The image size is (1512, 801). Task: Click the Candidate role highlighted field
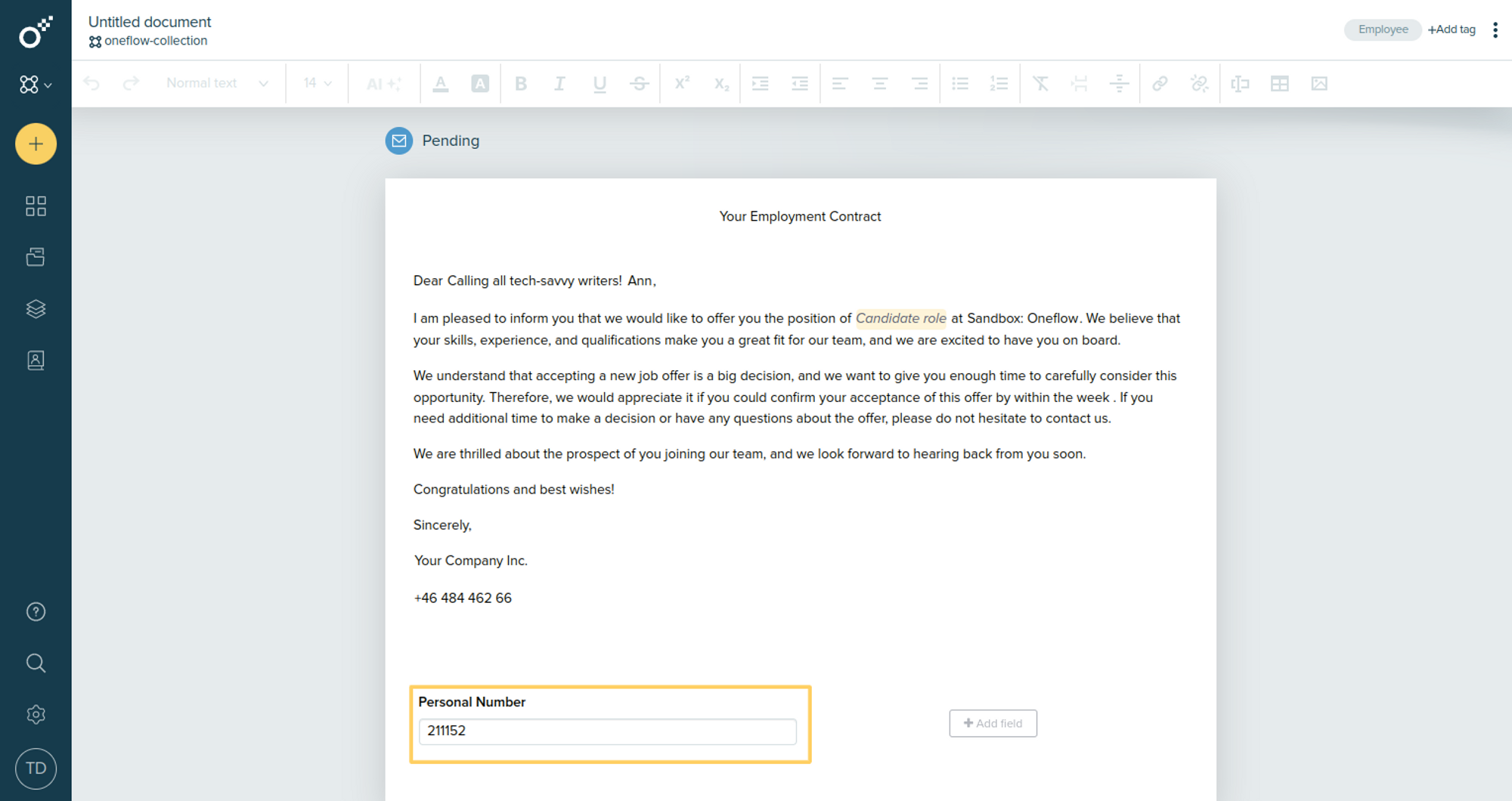pos(900,318)
